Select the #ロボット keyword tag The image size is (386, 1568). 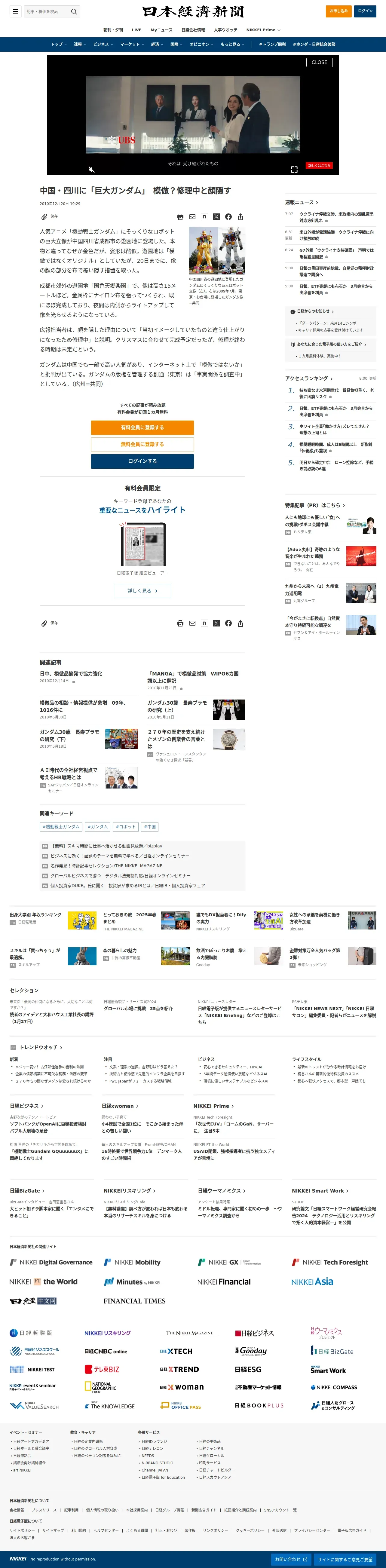[x=125, y=827]
